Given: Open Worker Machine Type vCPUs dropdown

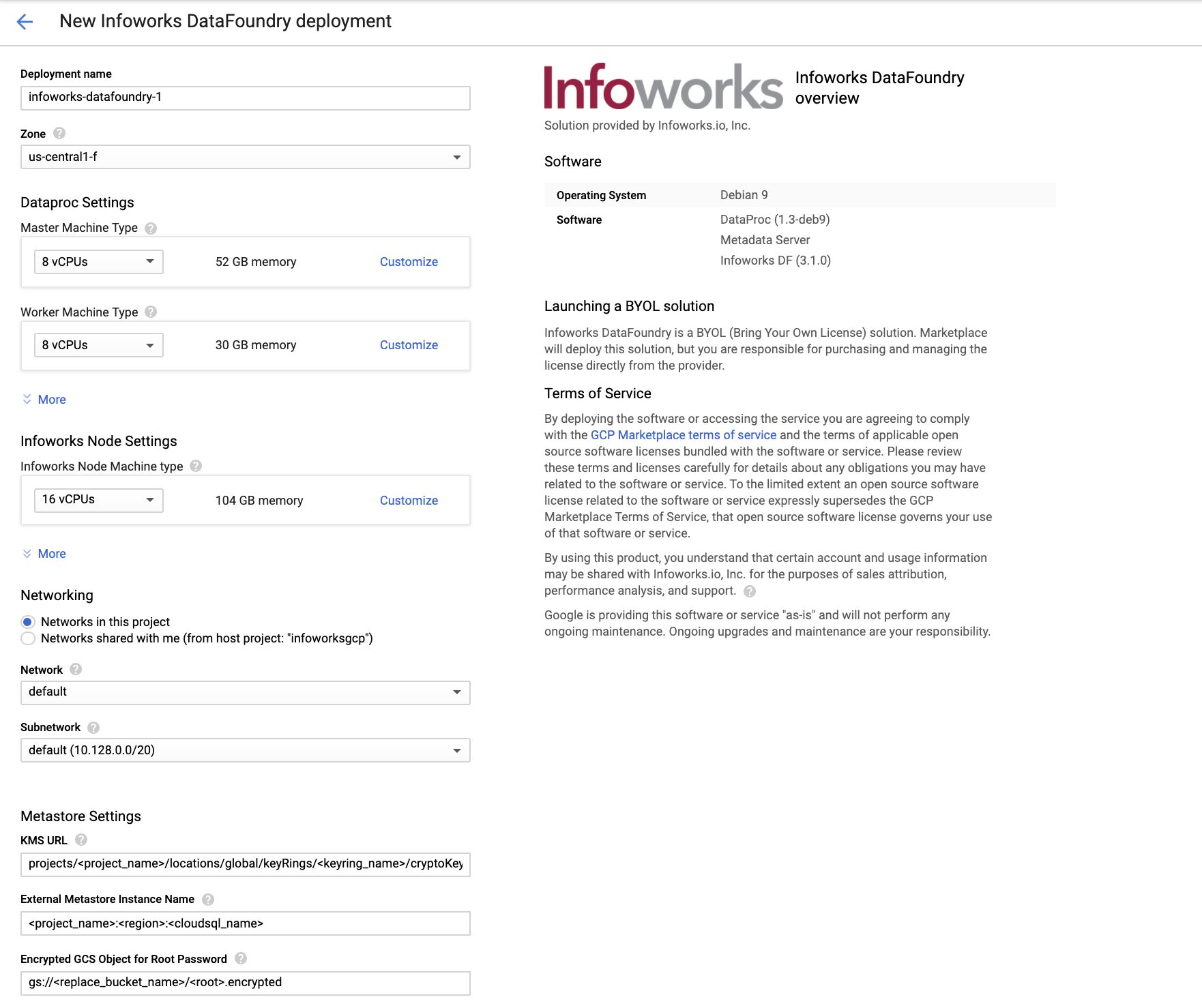Looking at the screenshot, I should click(x=99, y=345).
